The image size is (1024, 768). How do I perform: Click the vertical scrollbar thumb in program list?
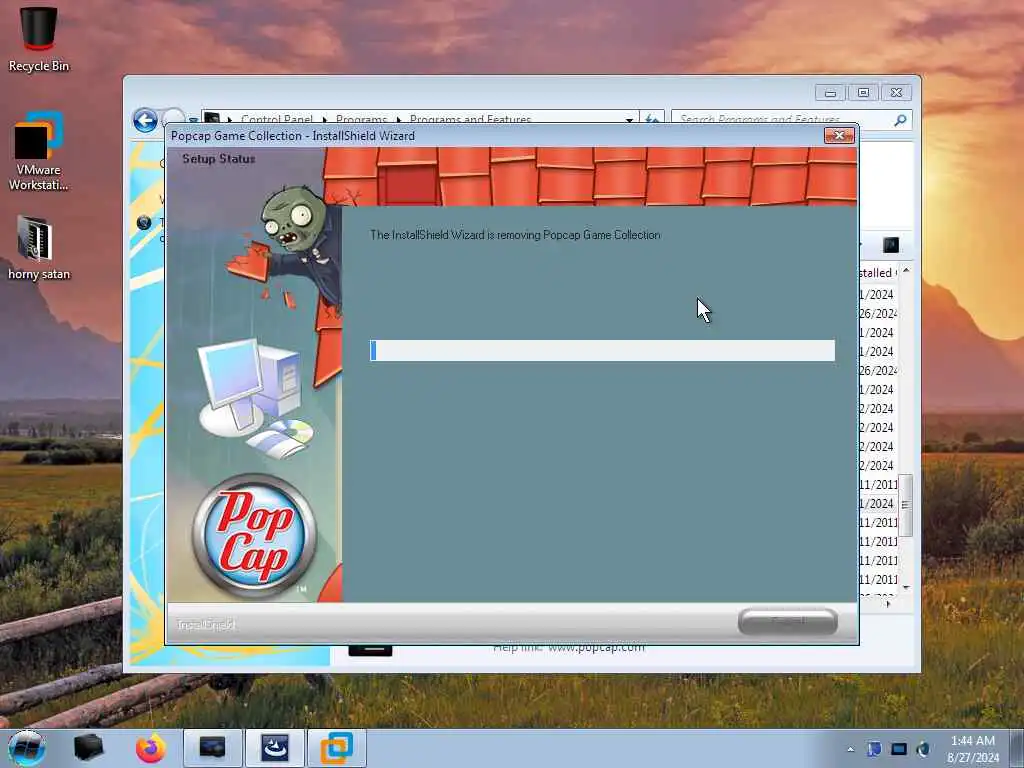tap(905, 505)
